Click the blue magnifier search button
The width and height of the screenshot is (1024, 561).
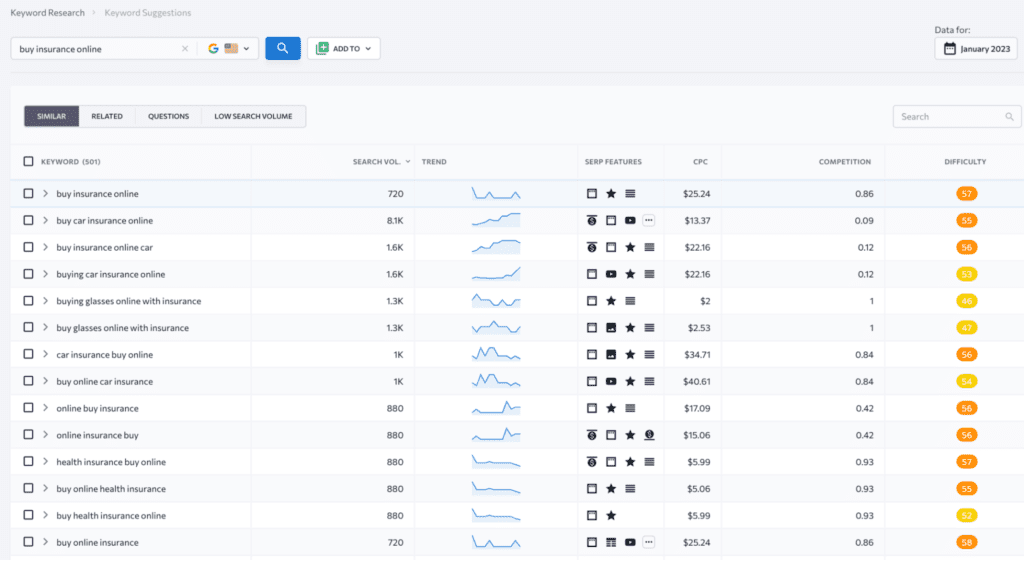pyautogui.click(x=282, y=48)
